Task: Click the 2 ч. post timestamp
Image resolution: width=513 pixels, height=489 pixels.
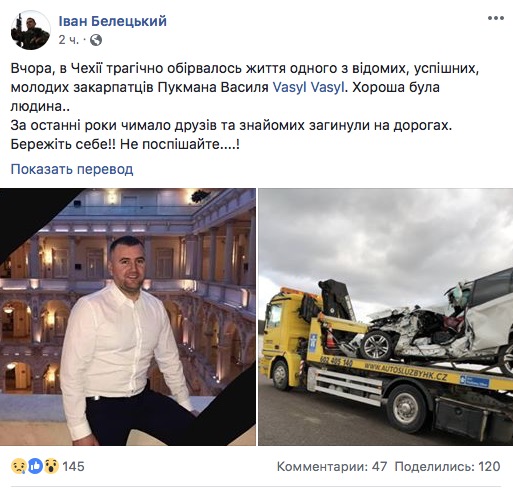Action: point(69,40)
